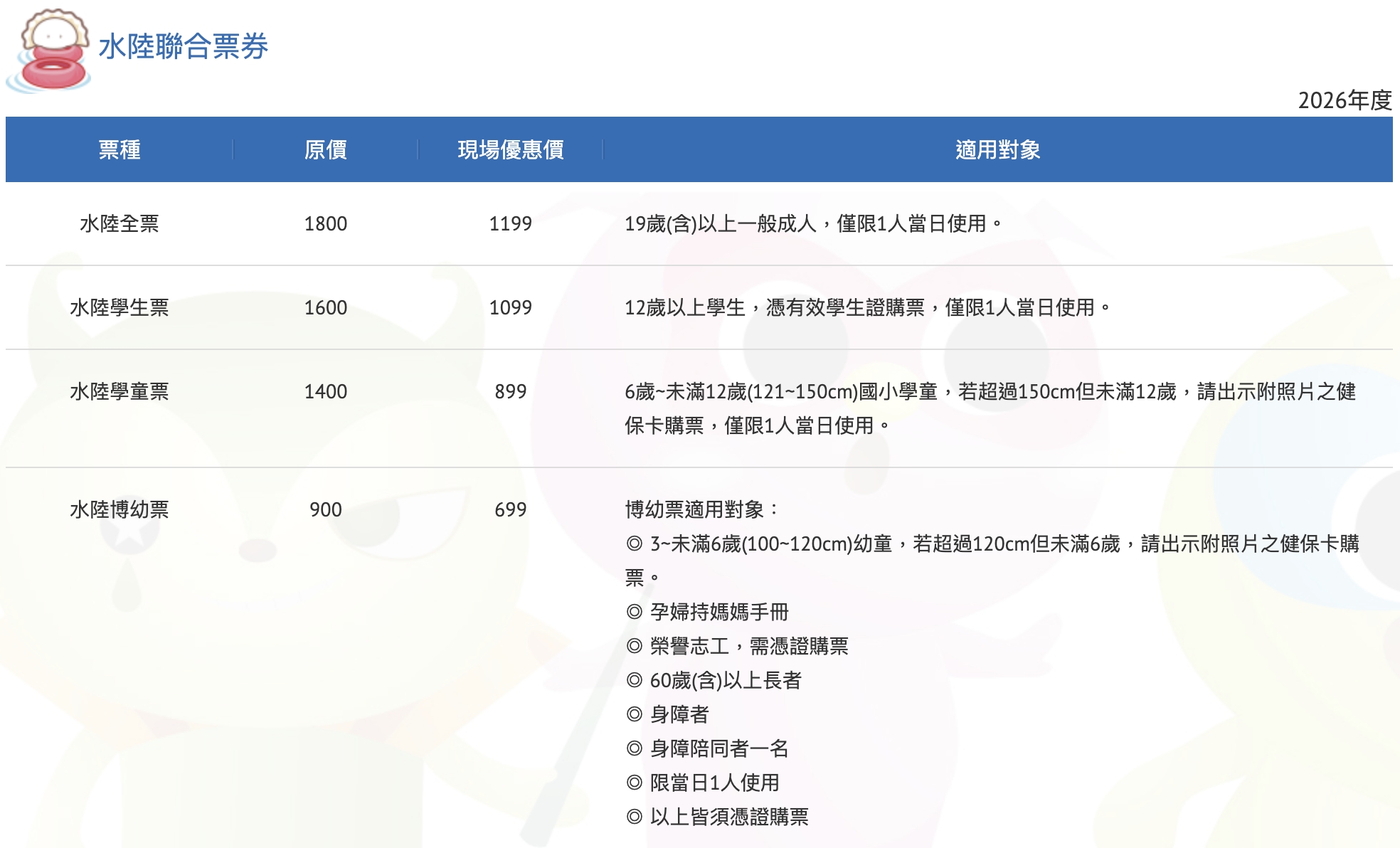Click discounted price 699
Image resolution: width=1400 pixels, height=848 pixels.
(x=511, y=510)
